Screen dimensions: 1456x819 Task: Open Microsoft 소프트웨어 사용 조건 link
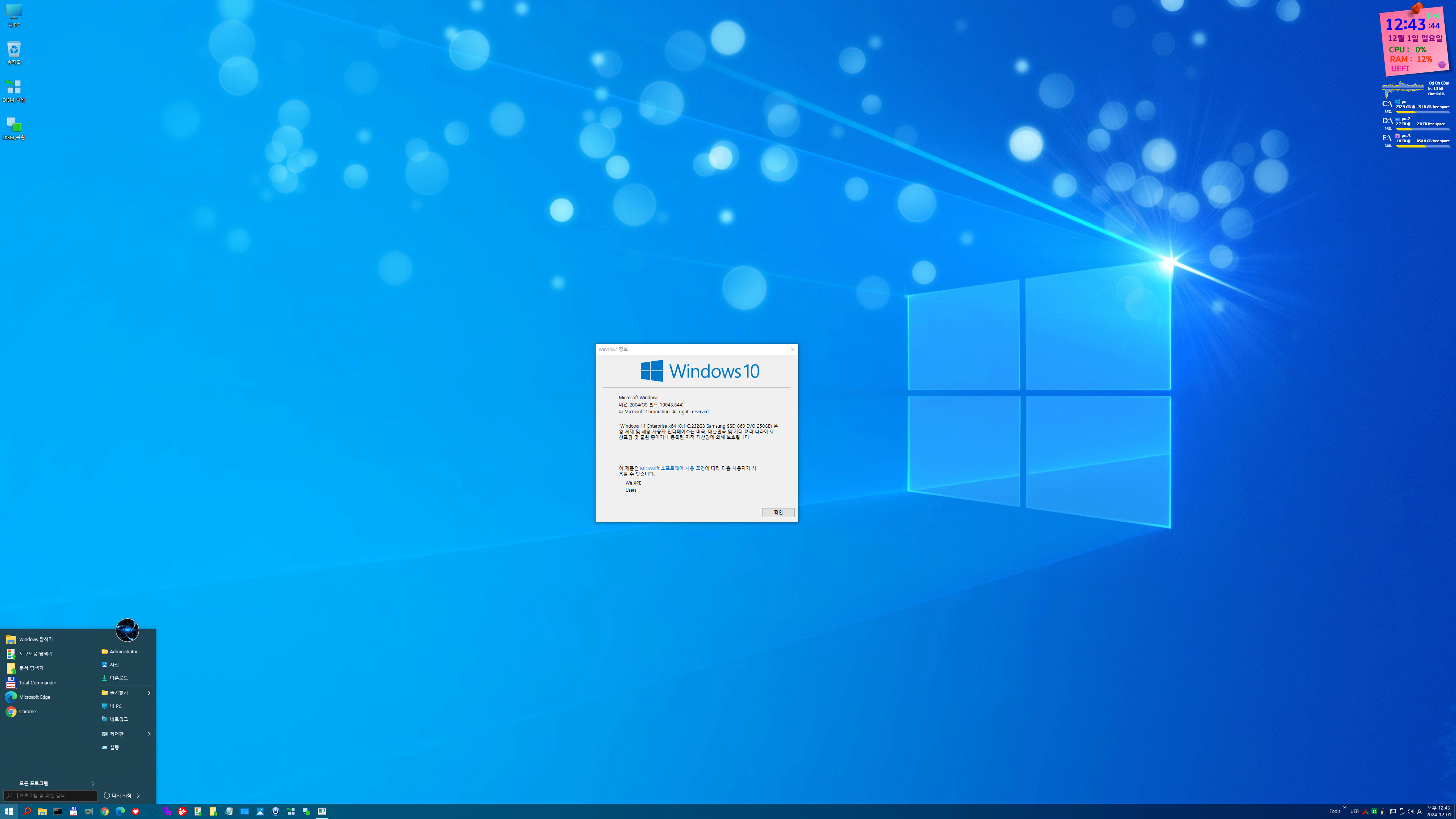[672, 468]
